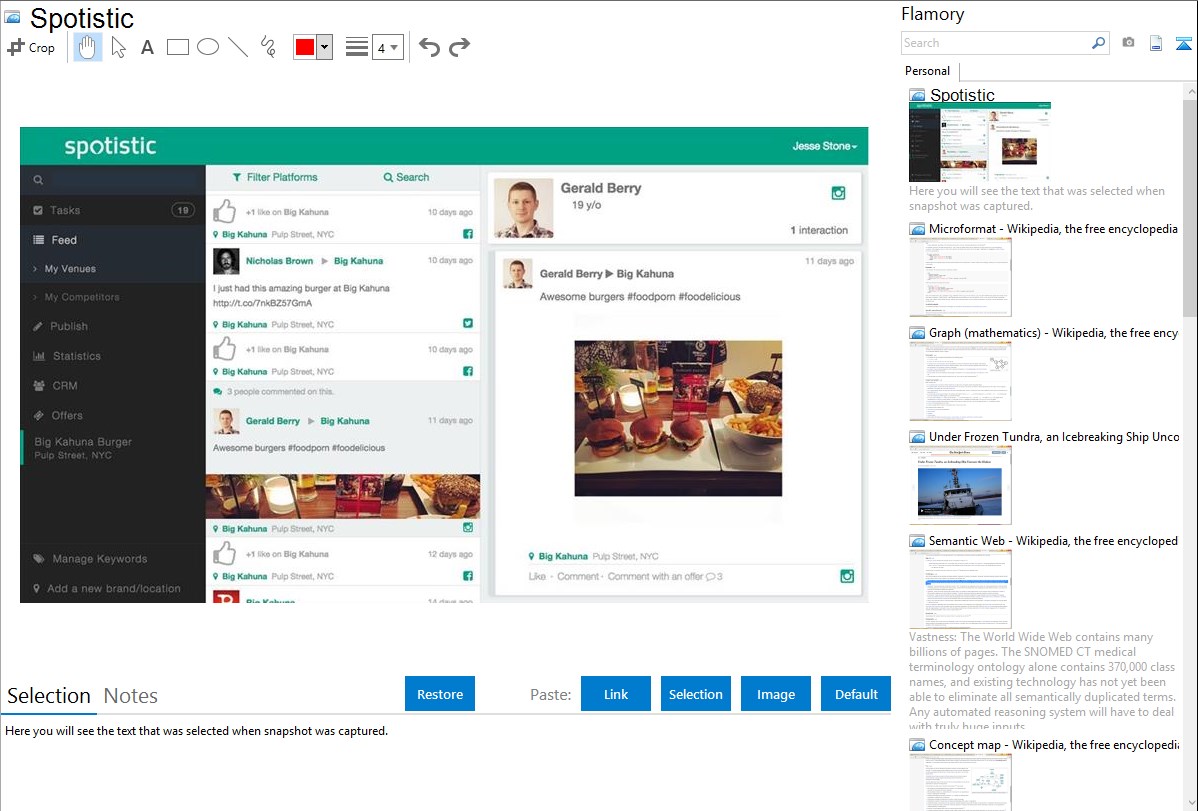This screenshot has height=811, width=1198.
Task: Choose the freehand scribble tool
Action: (x=268, y=47)
